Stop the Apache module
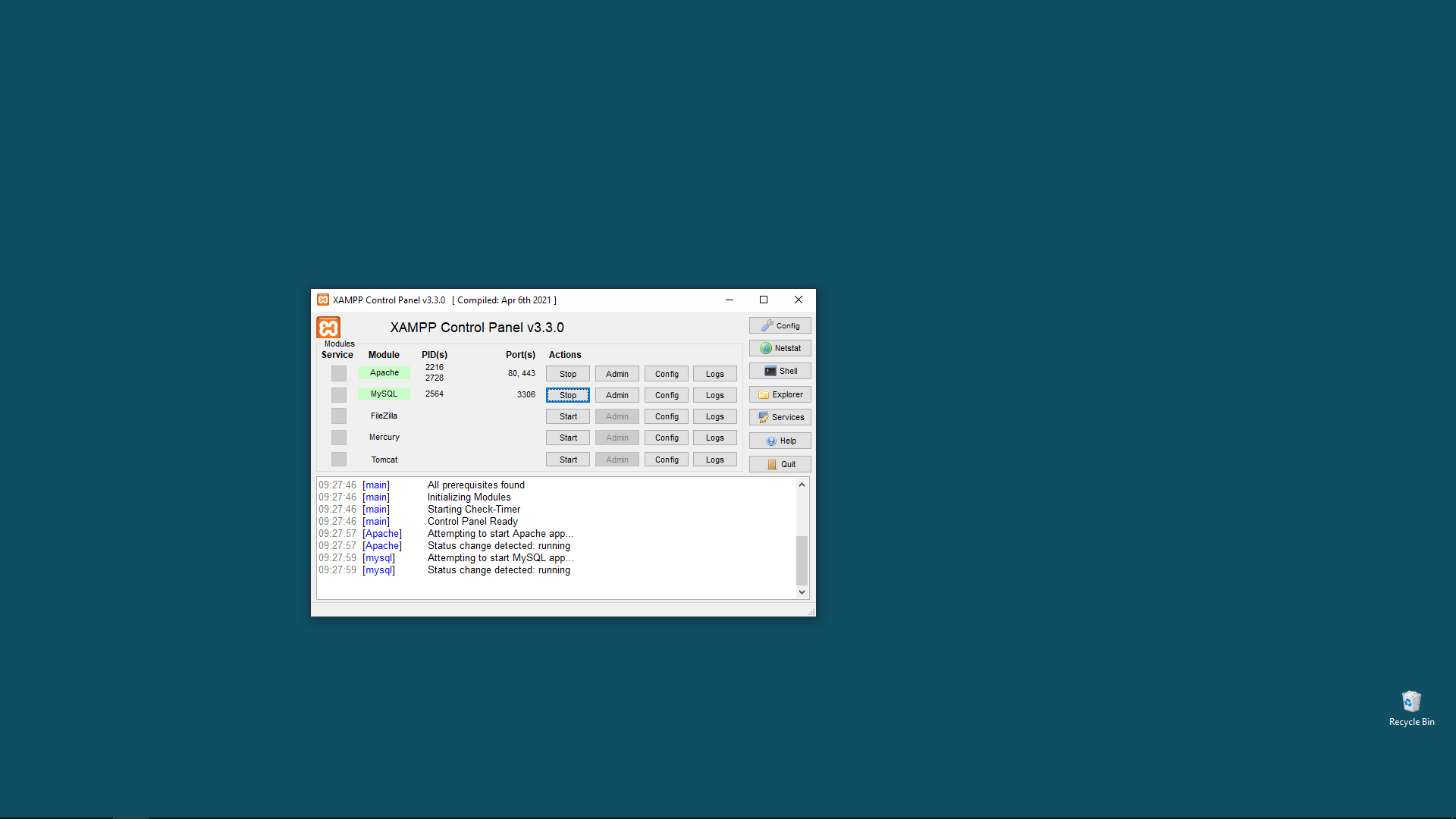The height and width of the screenshot is (819, 1456). click(567, 374)
